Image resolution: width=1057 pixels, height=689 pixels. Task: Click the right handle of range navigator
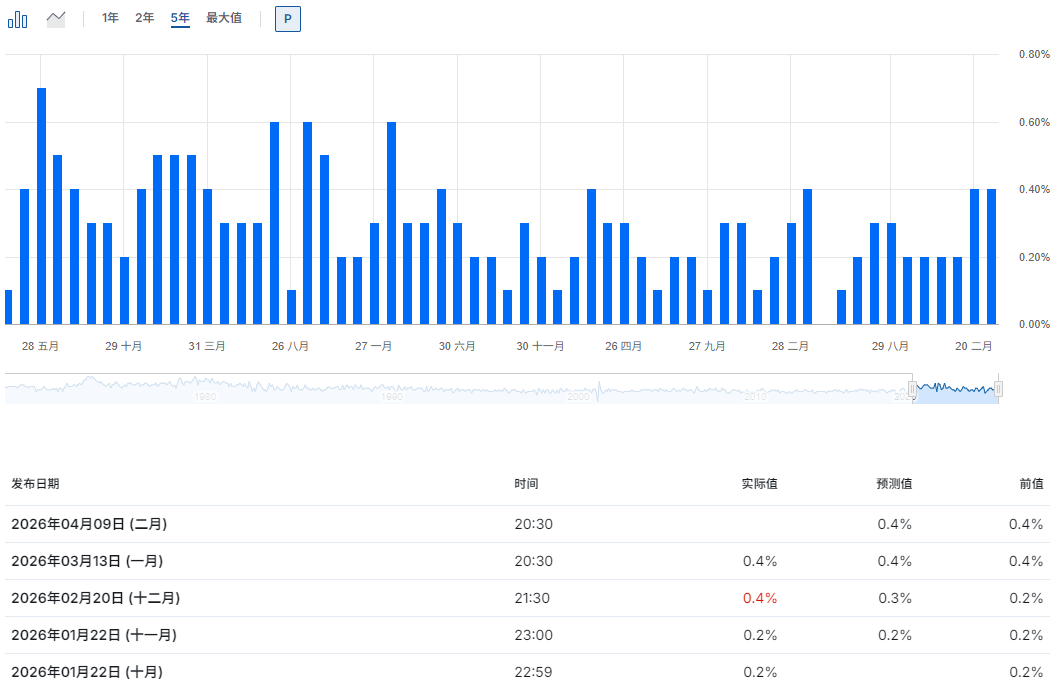tap(998, 389)
